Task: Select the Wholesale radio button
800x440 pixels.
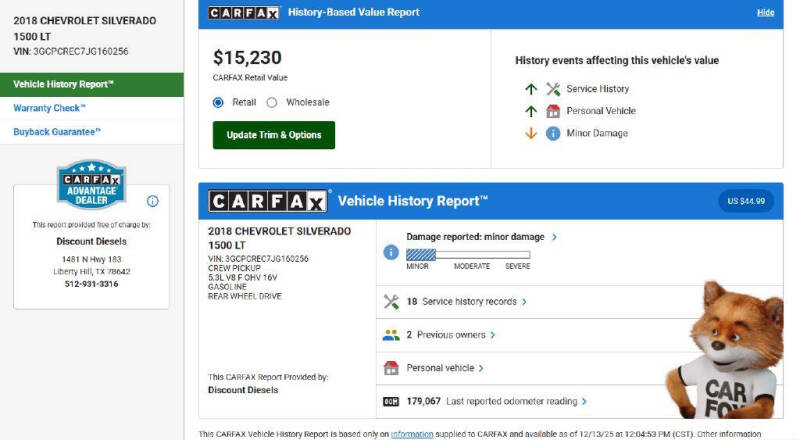Action: pyautogui.click(x=272, y=102)
